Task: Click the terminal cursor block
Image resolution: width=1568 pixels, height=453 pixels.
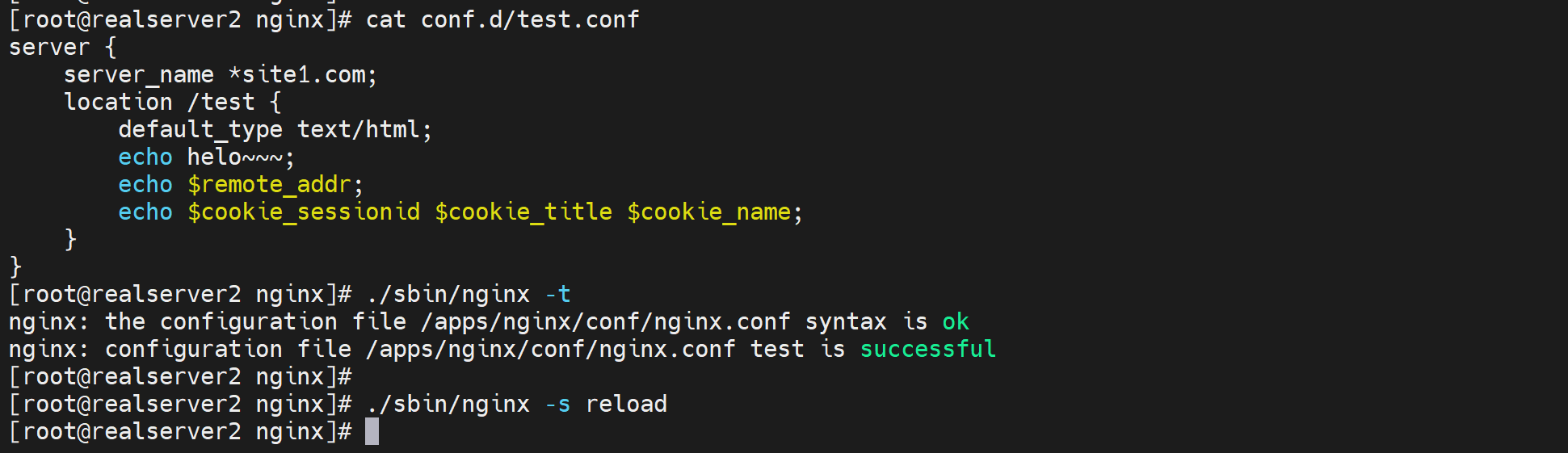Action: pyautogui.click(x=372, y=431)
